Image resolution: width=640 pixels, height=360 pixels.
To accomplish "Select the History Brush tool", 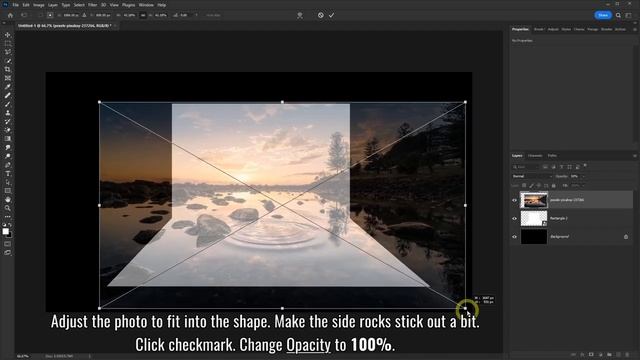I will point(7,121).
